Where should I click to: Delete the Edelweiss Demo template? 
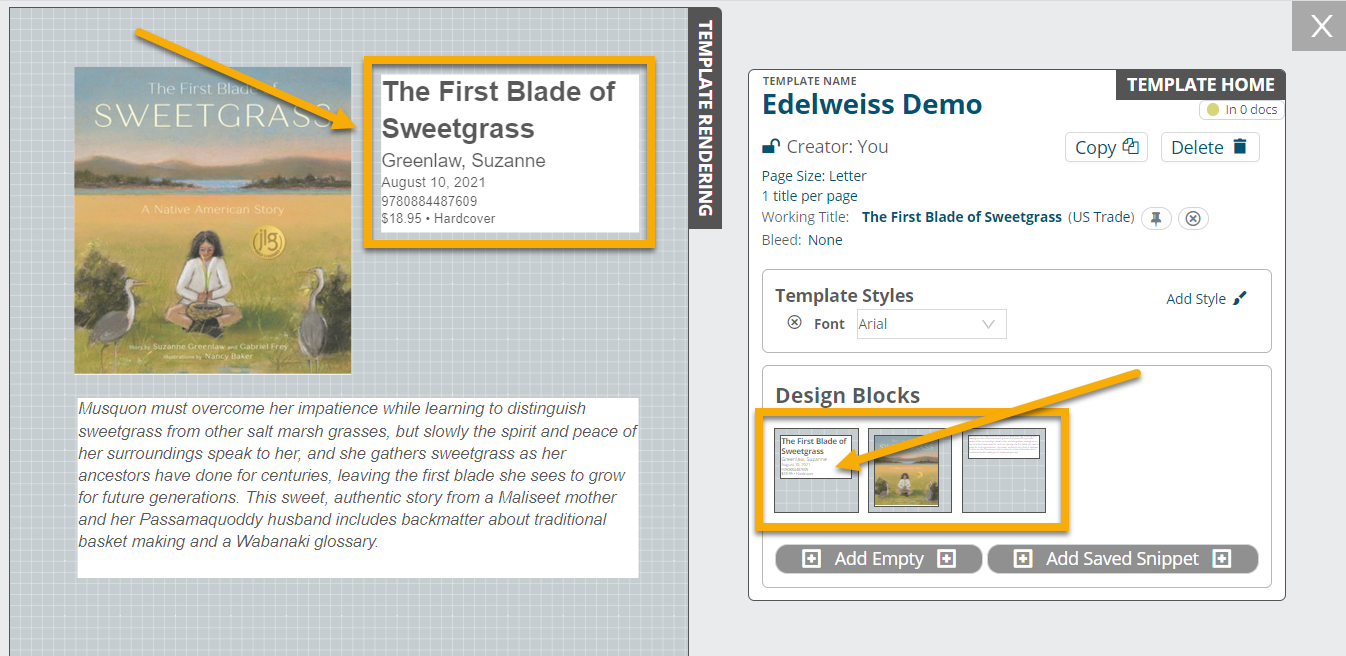[x=1210, y=147]
